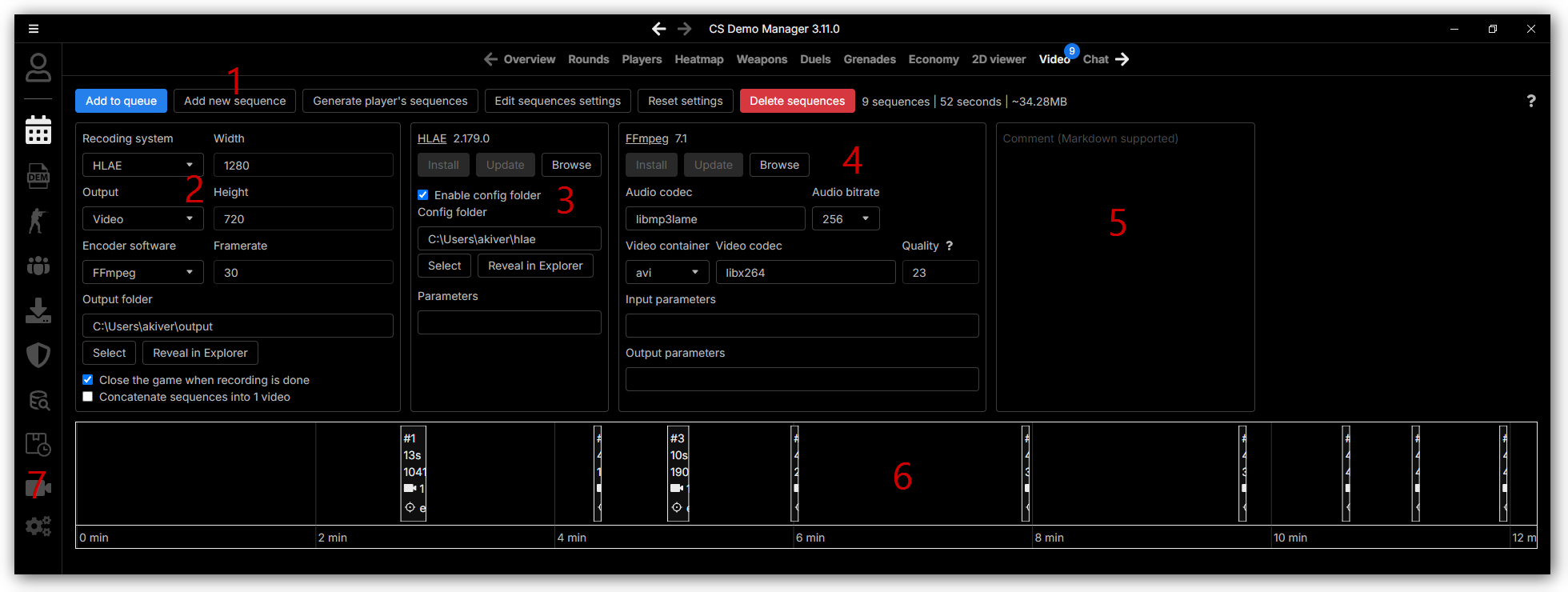Open the matches calendar sidebar icon
The width and height of the screenshot is (1568, 592).
[38, 130]
